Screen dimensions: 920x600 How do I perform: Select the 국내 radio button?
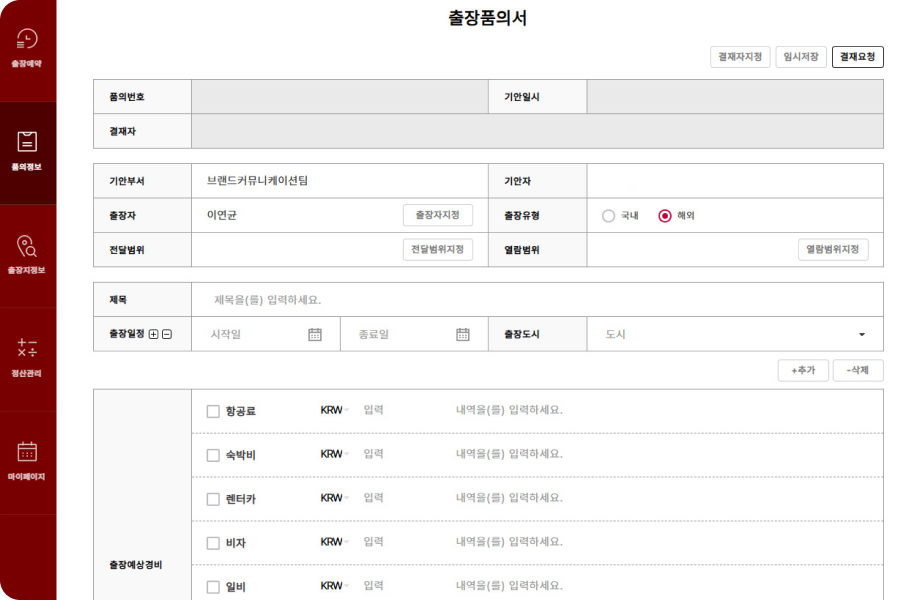pyautogui.click(x=609, y=215)
